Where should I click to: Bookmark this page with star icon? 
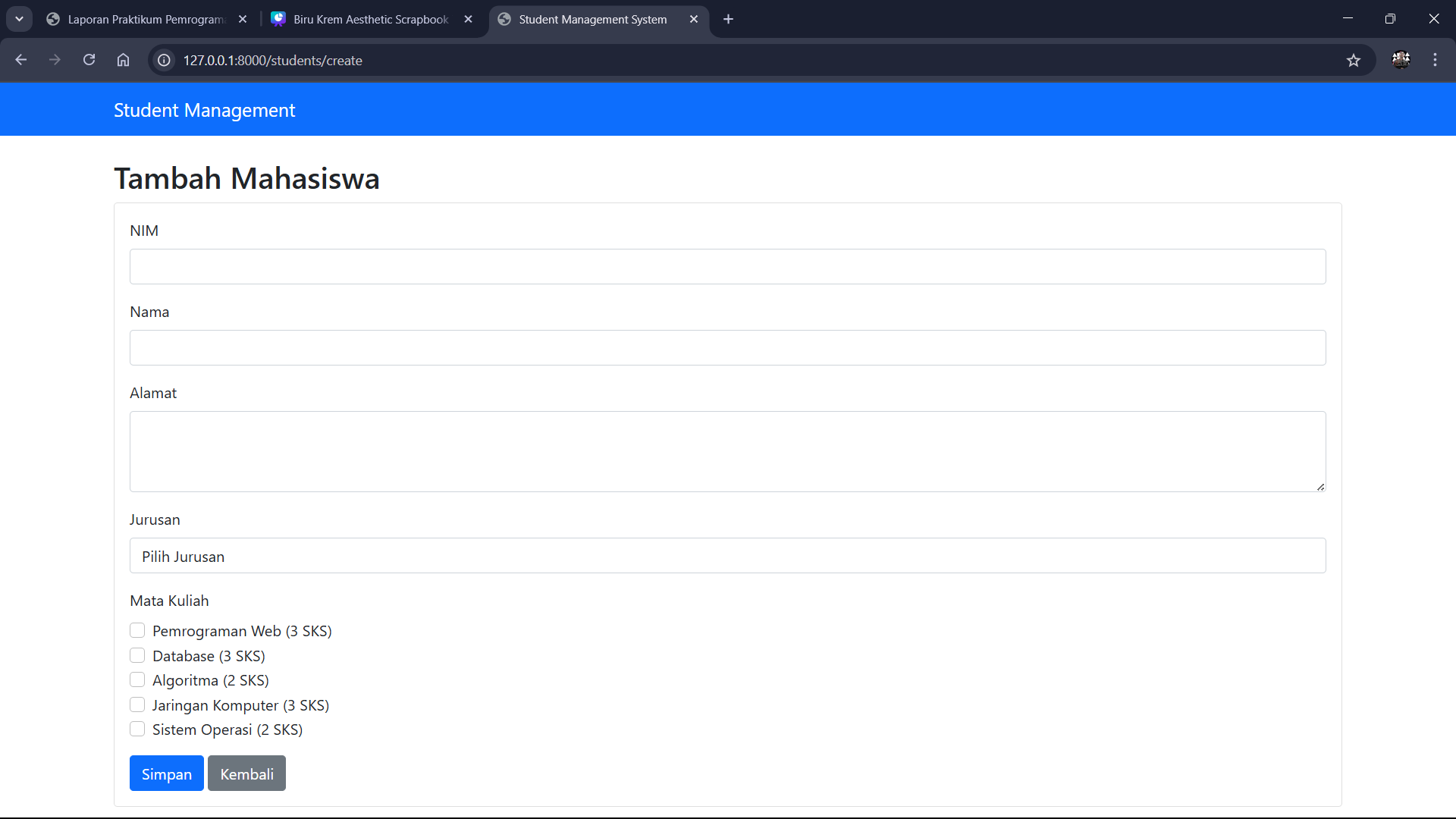click(x=1354, y=60)
